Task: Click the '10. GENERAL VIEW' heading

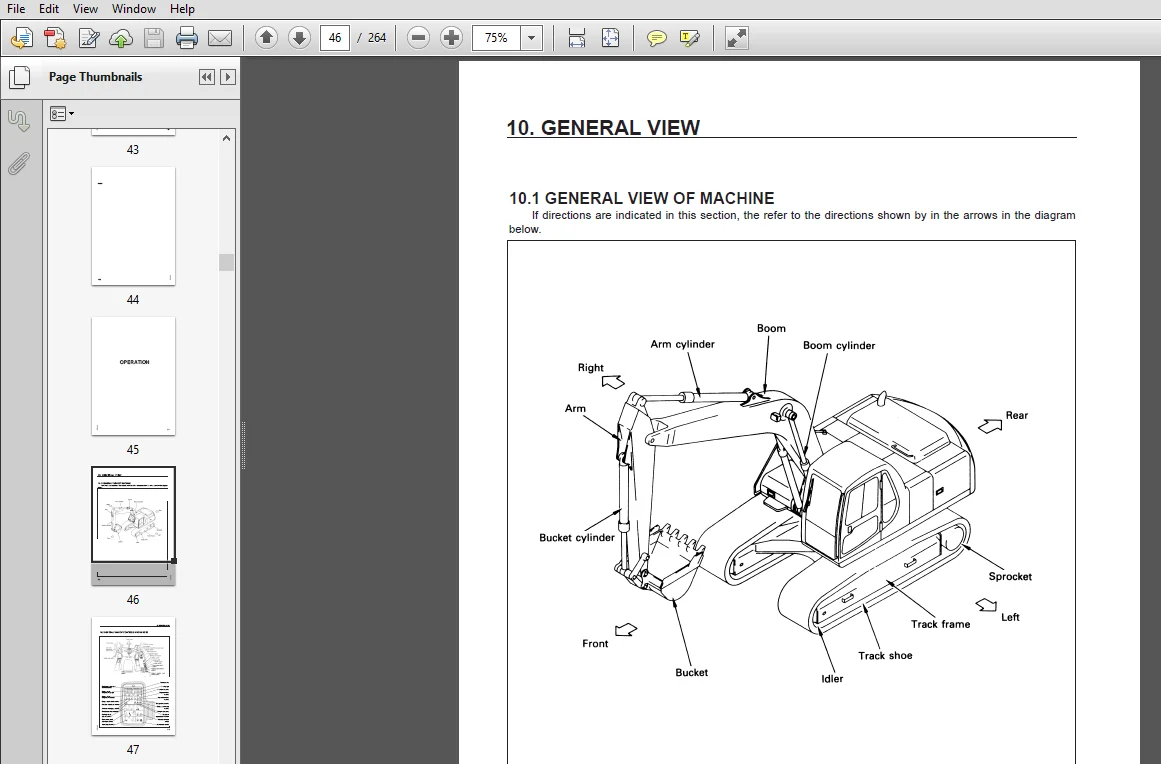Action: pyautogui.click(x=603, y=127)
